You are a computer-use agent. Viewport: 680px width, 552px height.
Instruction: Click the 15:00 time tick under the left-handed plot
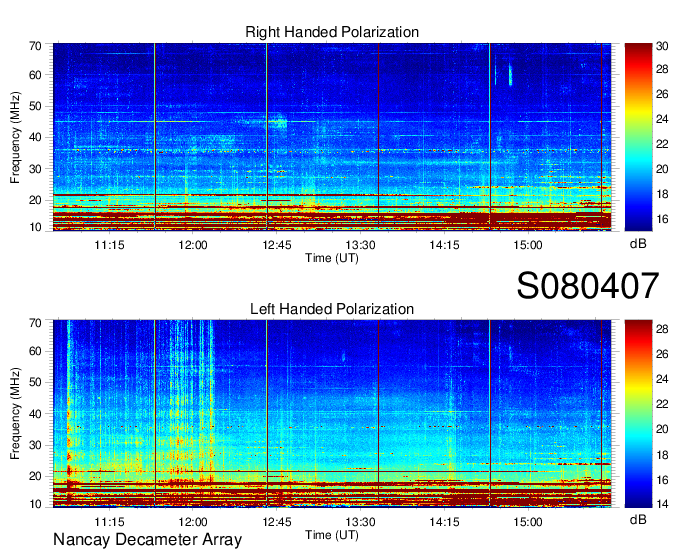[x=528, y=522]
